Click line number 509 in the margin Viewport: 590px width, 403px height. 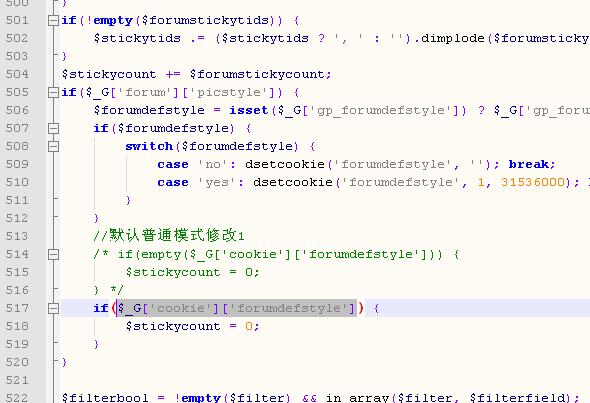click(x=17, y=164)
